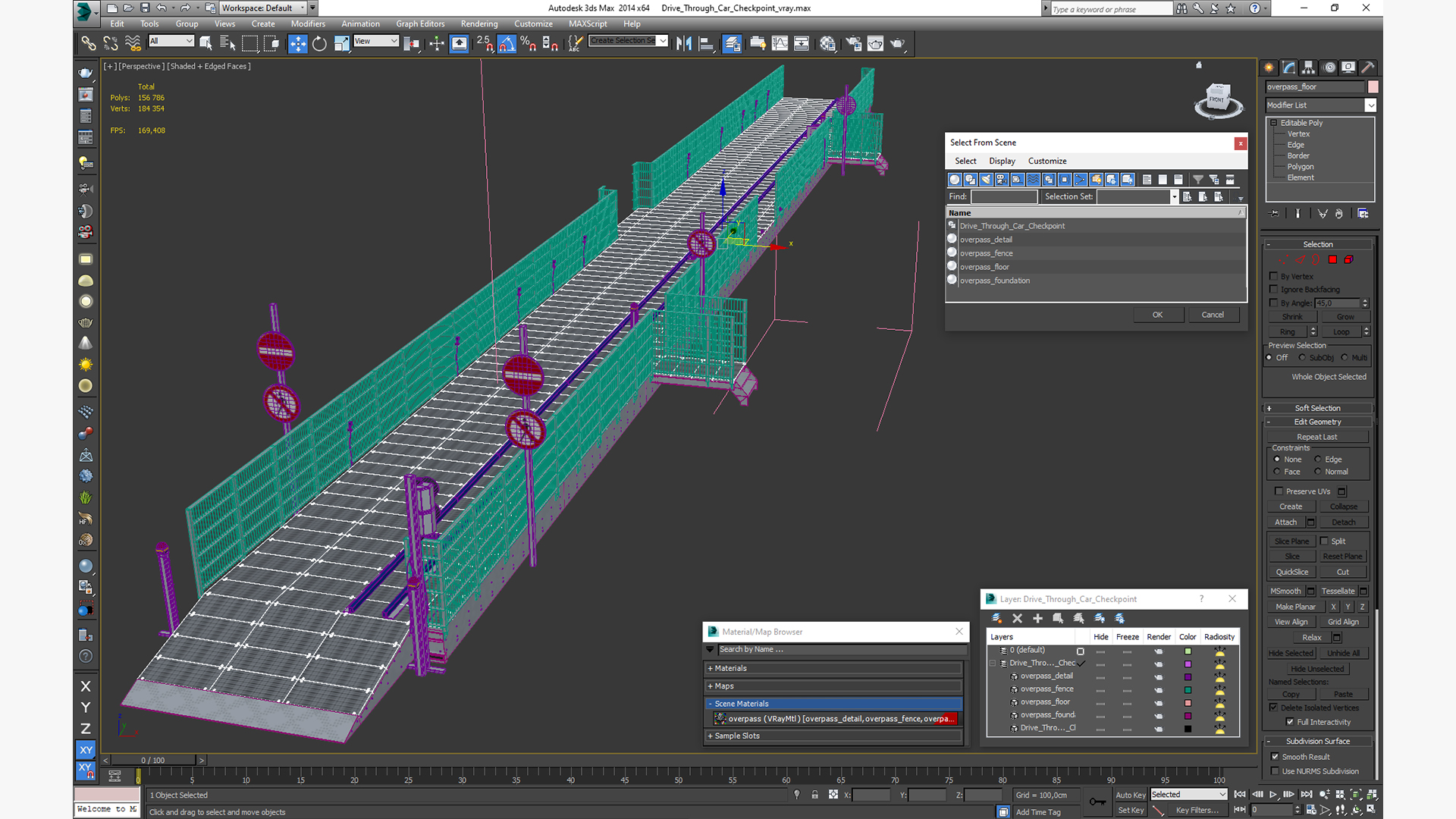Screen dimensions: 1456x819
Task: Switch to the Hierarchy command panel tab
Action: click(1308, 67)
